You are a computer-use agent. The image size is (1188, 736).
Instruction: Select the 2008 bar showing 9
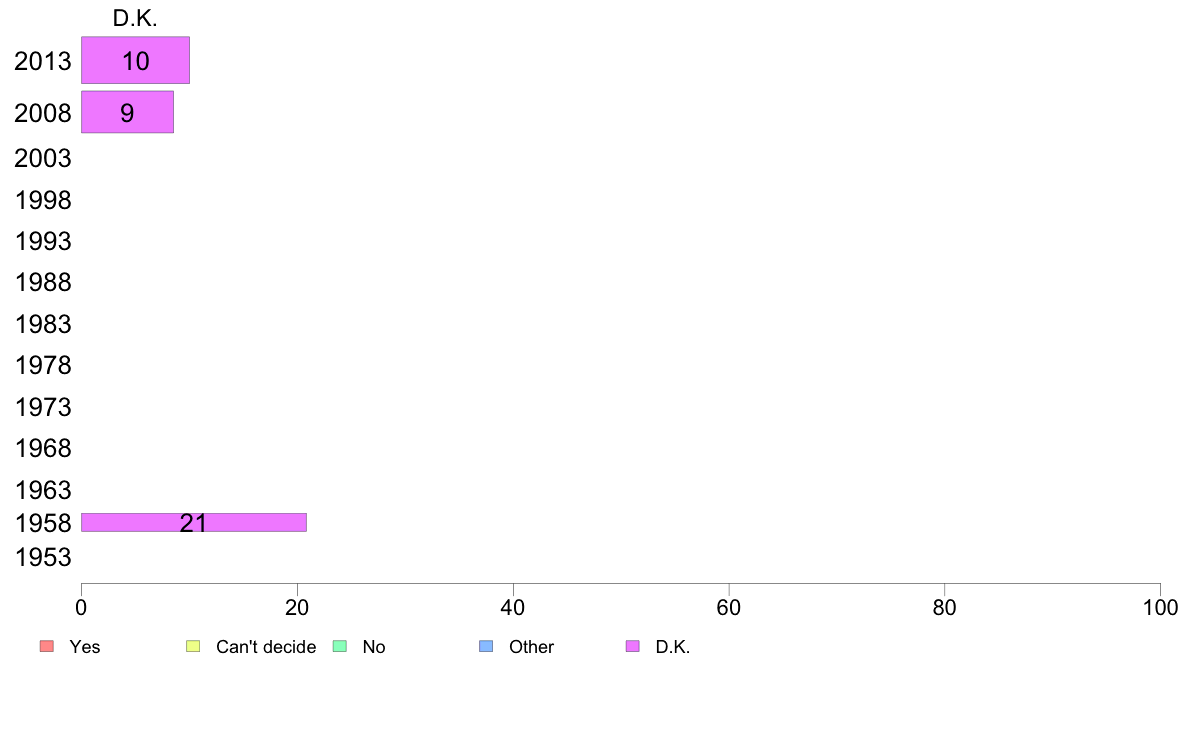127,112
